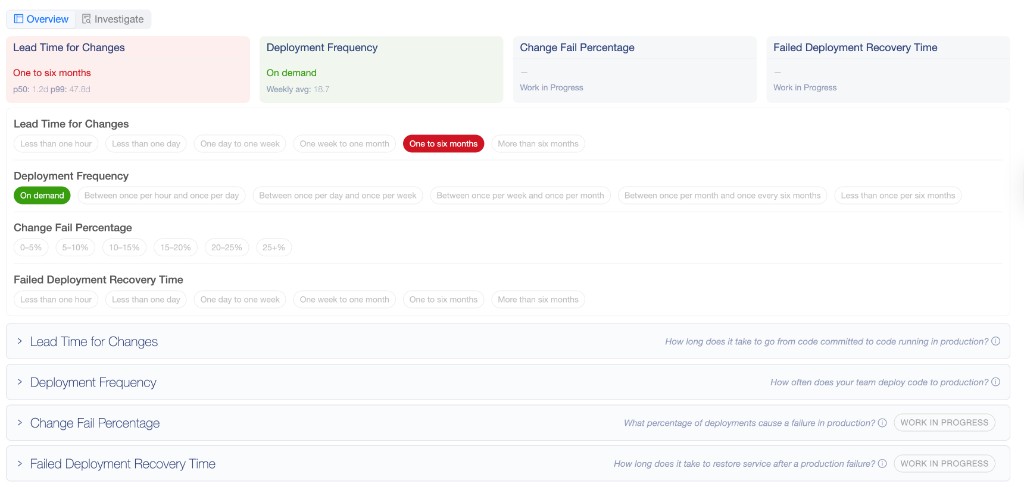This screenshot has height=487, width=1024.
Task: Click 'How long does it take to go from code committed' text
Action: click(x=827, y=341)
